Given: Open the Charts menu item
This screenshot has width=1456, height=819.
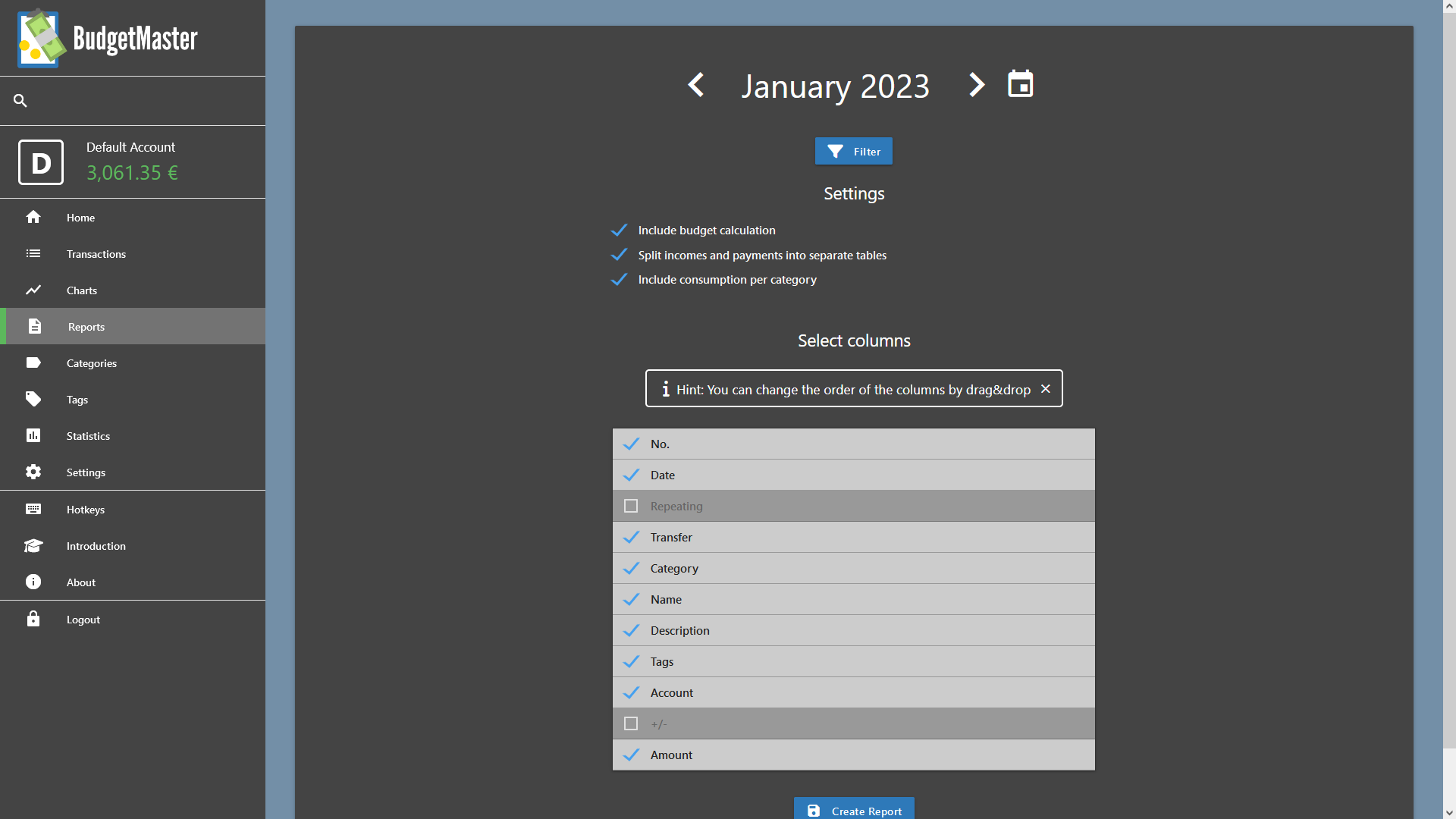Looking at the screenshot, I should click(133, 290).
